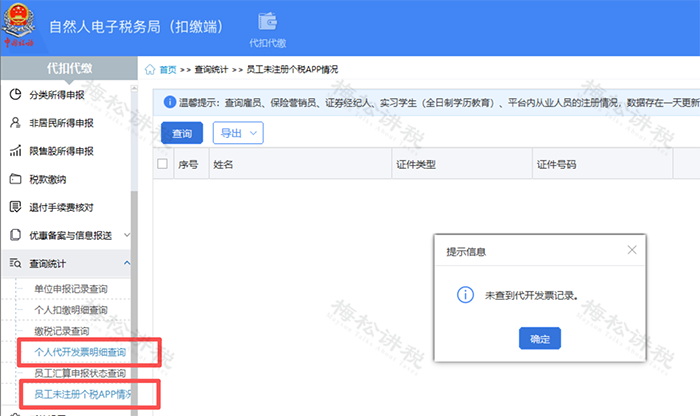Click the 税款缴纳 folder icon

(x=16, y=179)
